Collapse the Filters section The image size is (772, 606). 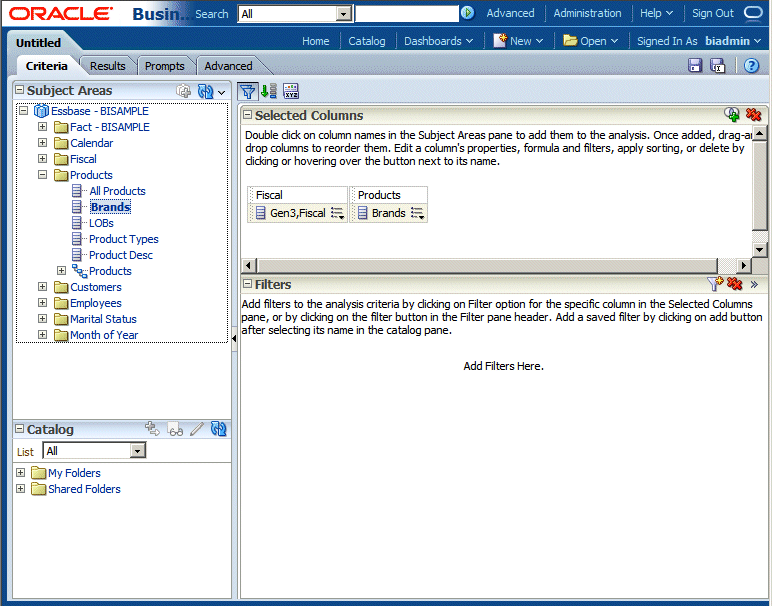pos(248,284)
